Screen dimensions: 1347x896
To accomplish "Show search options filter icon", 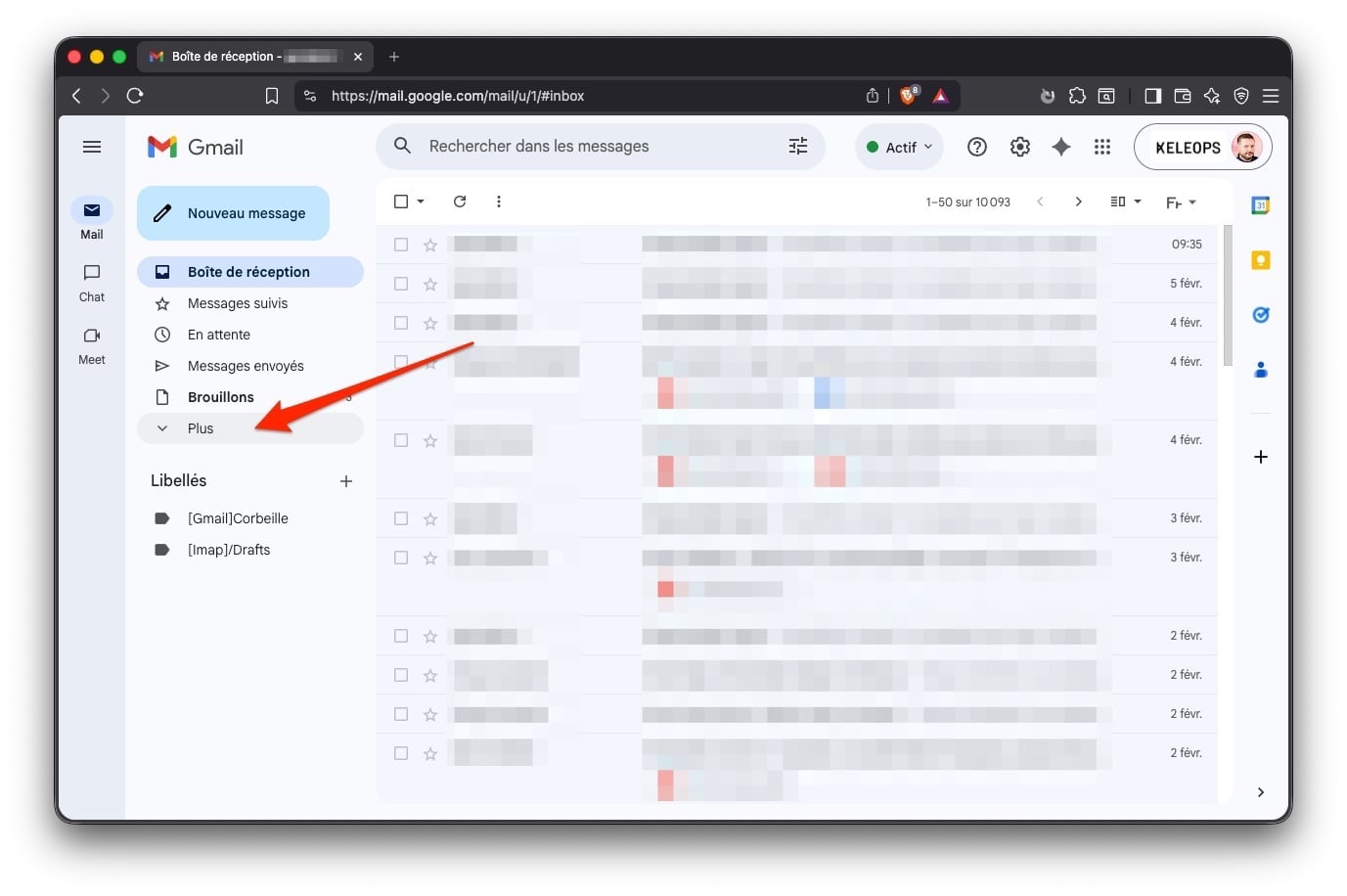I will click(x=798, y=146).
